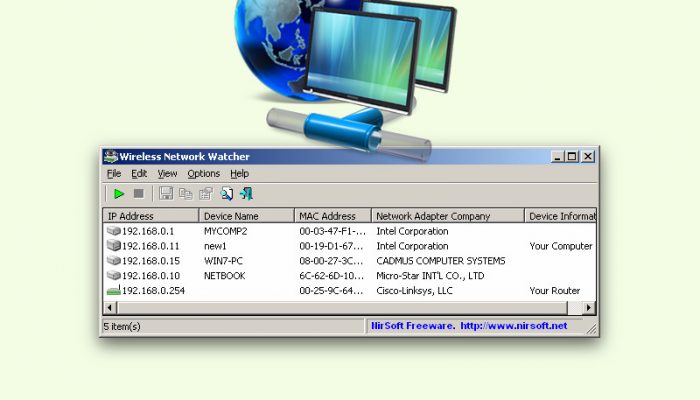Click Micro-Star INT'L CO., LTD cell
This screenshot has width=700, height=400.
point(430,276)
